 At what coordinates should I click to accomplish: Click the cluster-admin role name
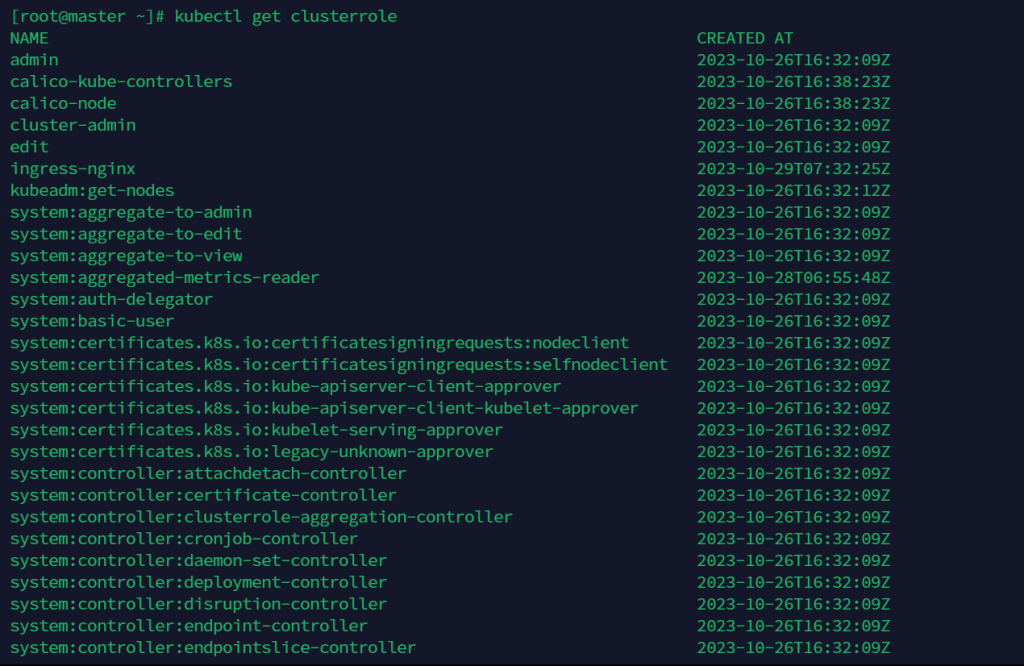pos(73,125)
